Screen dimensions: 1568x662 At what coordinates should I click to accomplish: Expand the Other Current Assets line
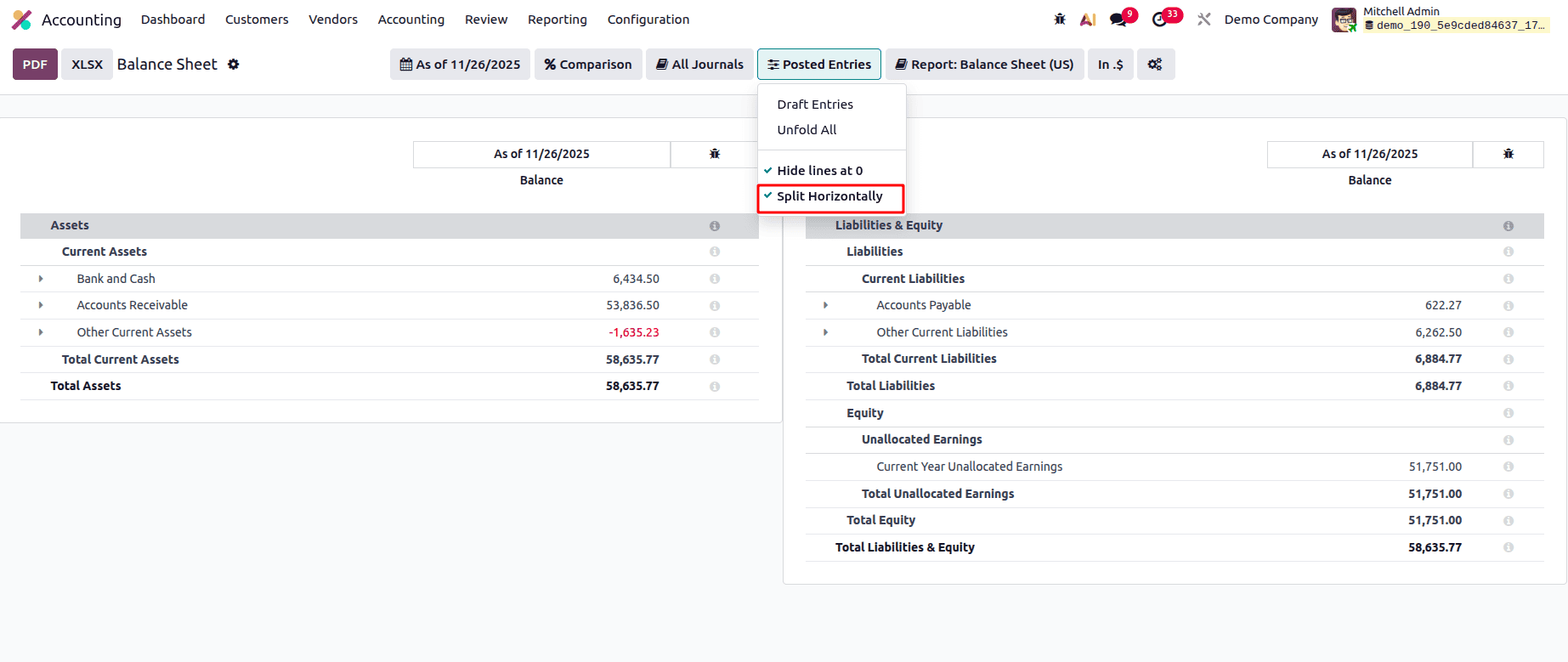pyautogui.click(x=41, y=332)
